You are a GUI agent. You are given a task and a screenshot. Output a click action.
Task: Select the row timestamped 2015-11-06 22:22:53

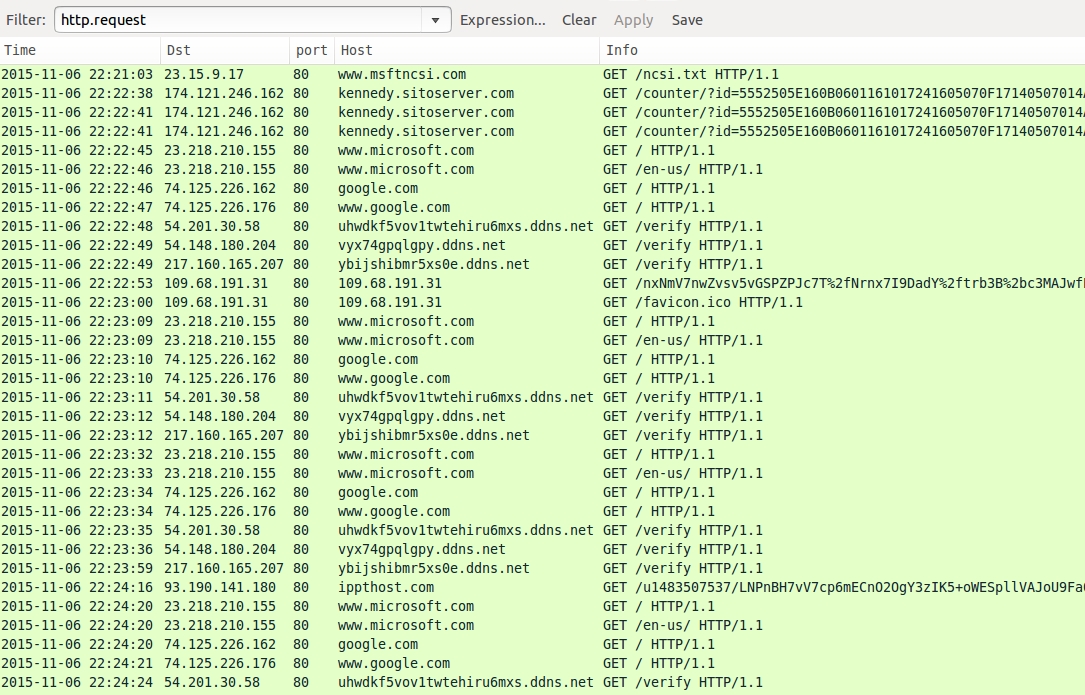pyautogui.click(x=542, y=283)
